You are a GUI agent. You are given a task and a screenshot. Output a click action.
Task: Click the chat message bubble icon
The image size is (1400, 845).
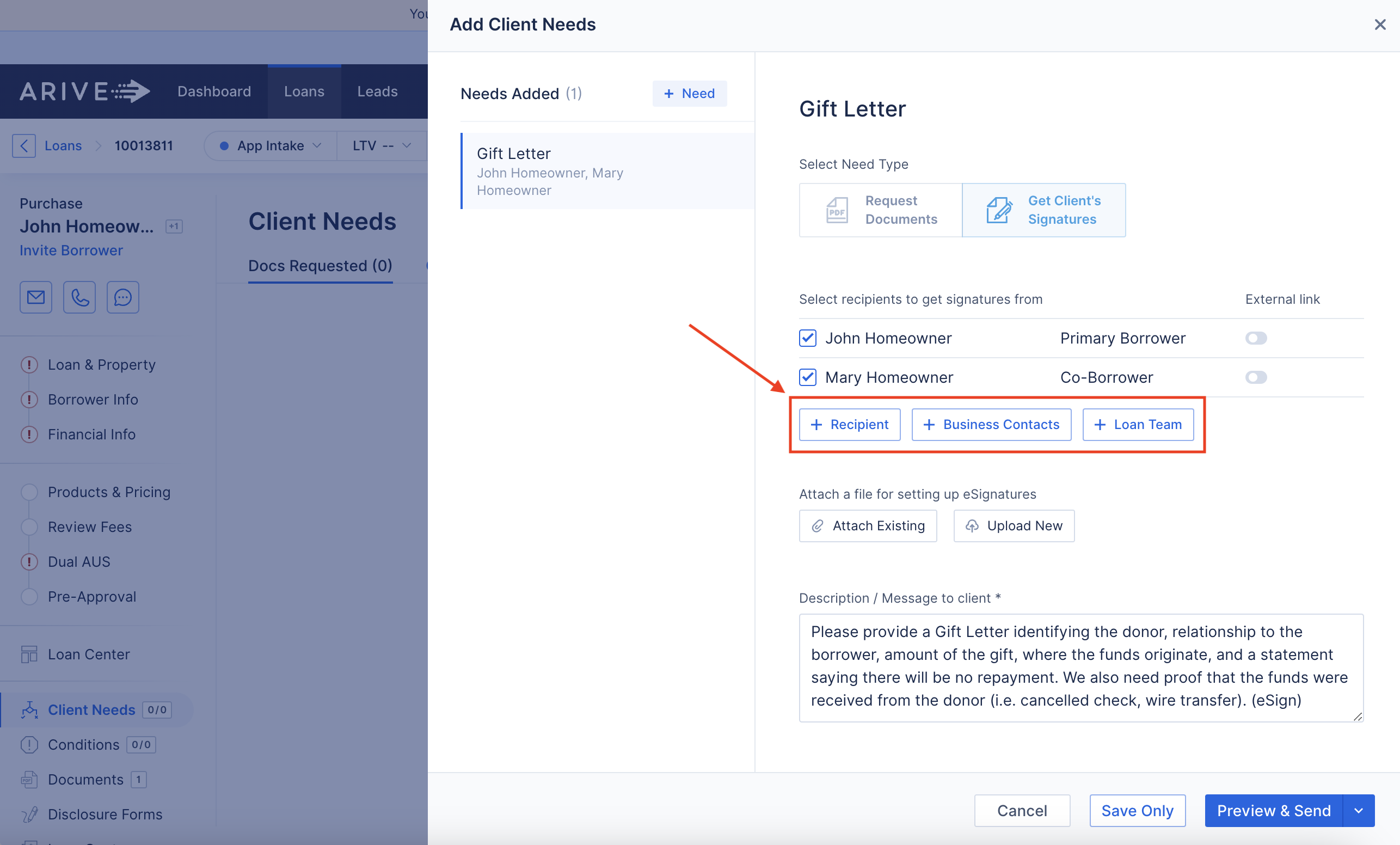(122, 297)
